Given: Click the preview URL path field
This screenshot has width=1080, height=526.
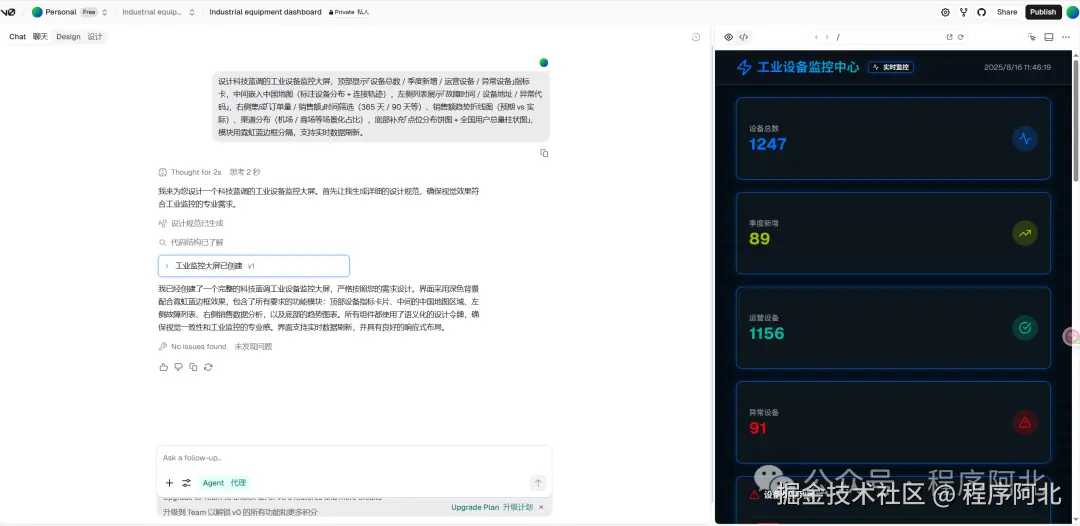Looking at the screenshot, I should tap(889, 37).
